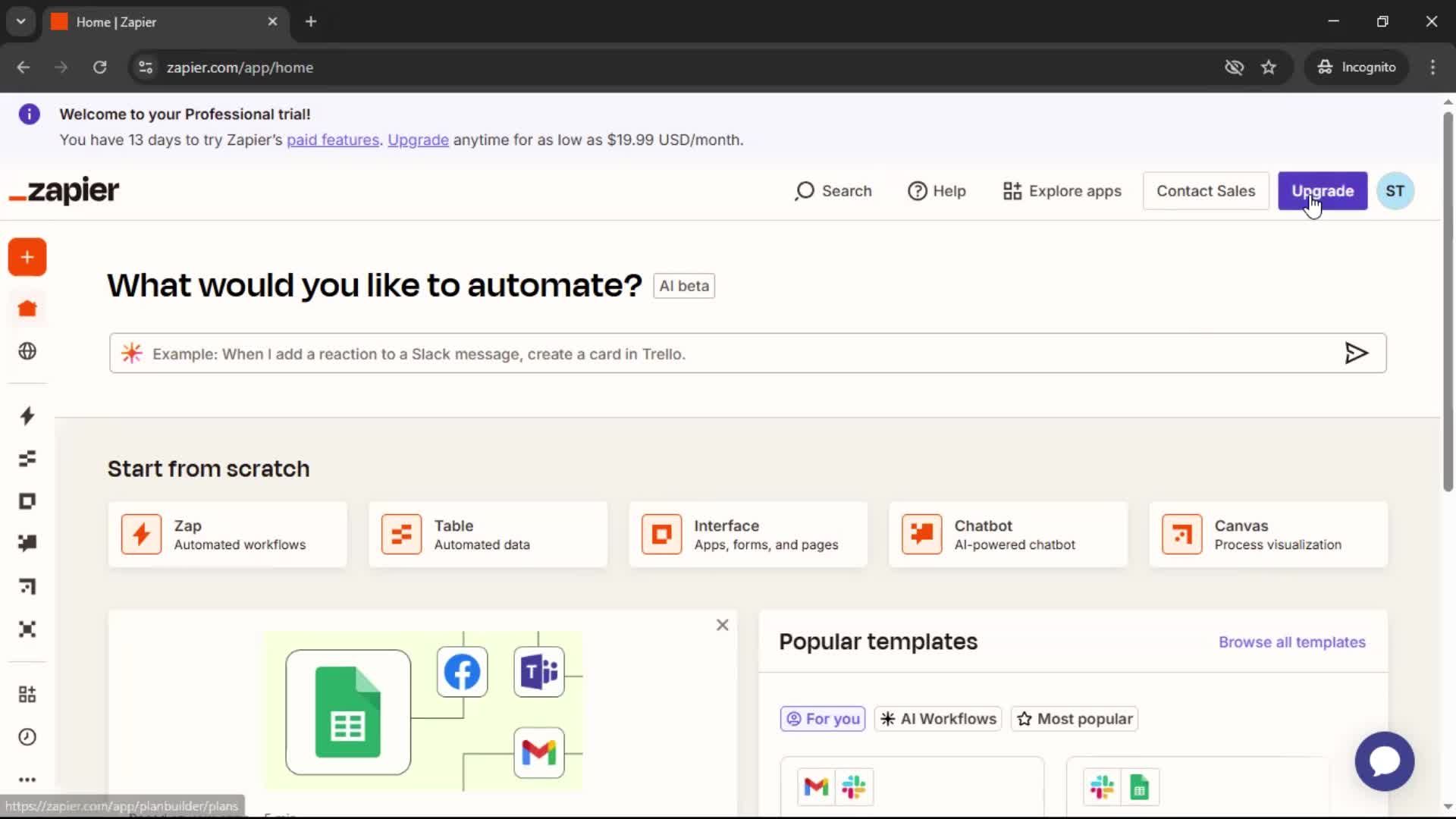
Task: Follow the Upgrade link in trial banner
Action: click(418, 140)
